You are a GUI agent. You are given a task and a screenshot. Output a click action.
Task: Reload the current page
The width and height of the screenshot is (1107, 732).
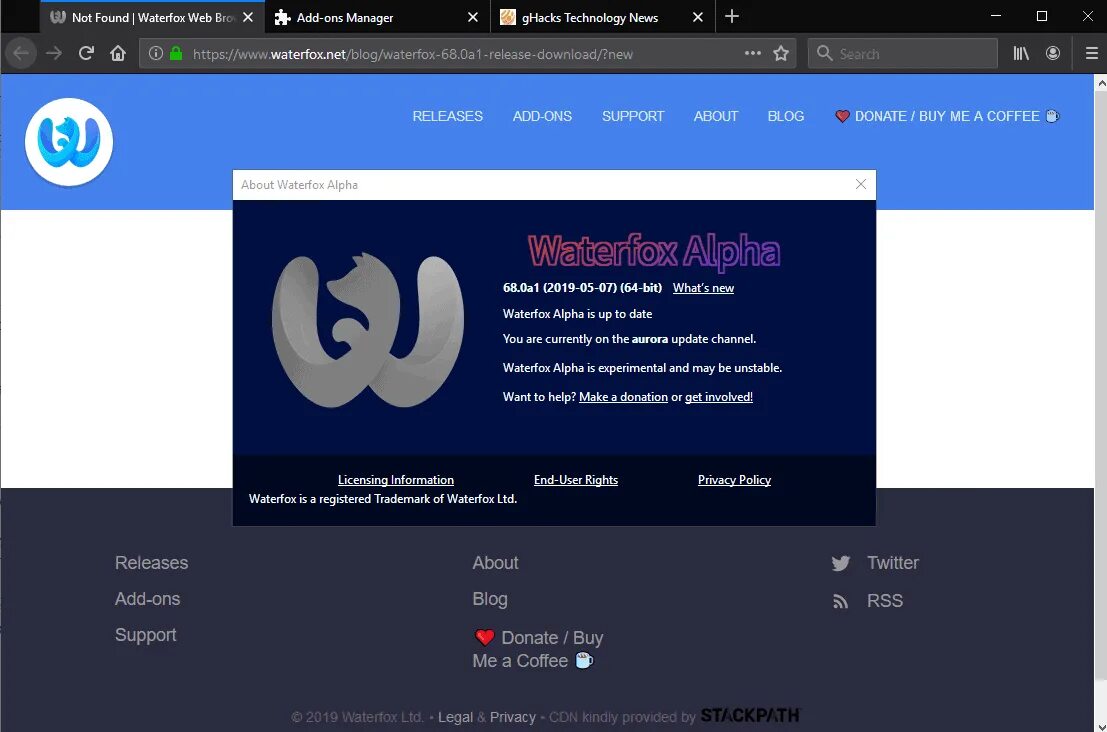(86, 54)
